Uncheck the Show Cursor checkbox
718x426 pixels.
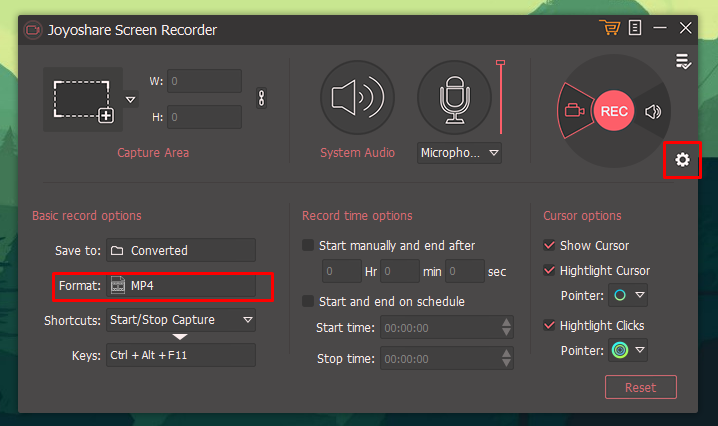pyautogui.click(x=549, y=245)
